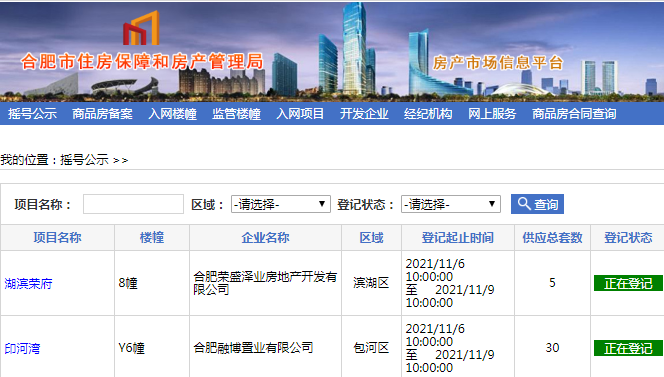Open 经纪机构 in the navigation bar

(428, 114)
